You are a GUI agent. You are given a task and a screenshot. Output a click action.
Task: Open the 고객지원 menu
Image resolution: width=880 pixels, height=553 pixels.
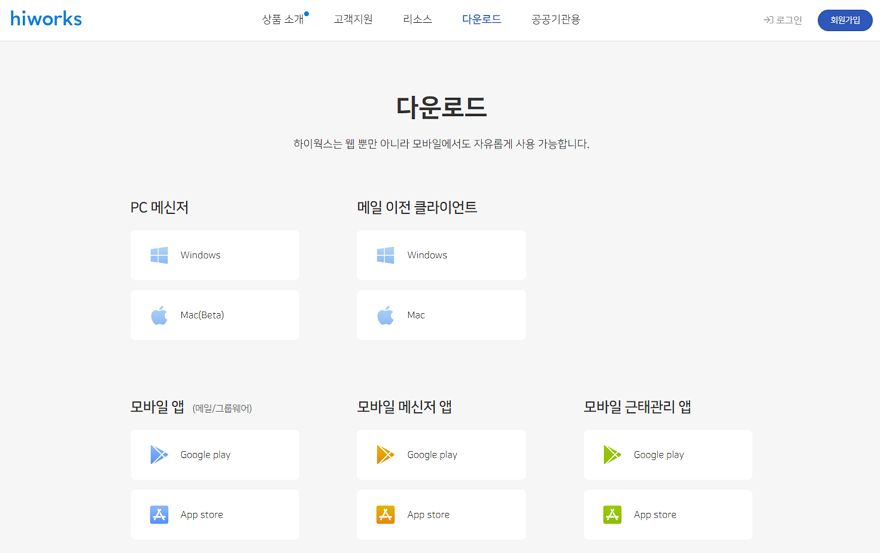[353, 20]
